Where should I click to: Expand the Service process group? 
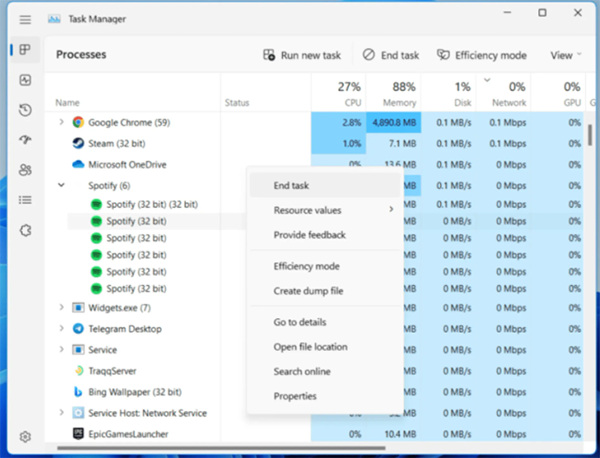pos(61,349)
